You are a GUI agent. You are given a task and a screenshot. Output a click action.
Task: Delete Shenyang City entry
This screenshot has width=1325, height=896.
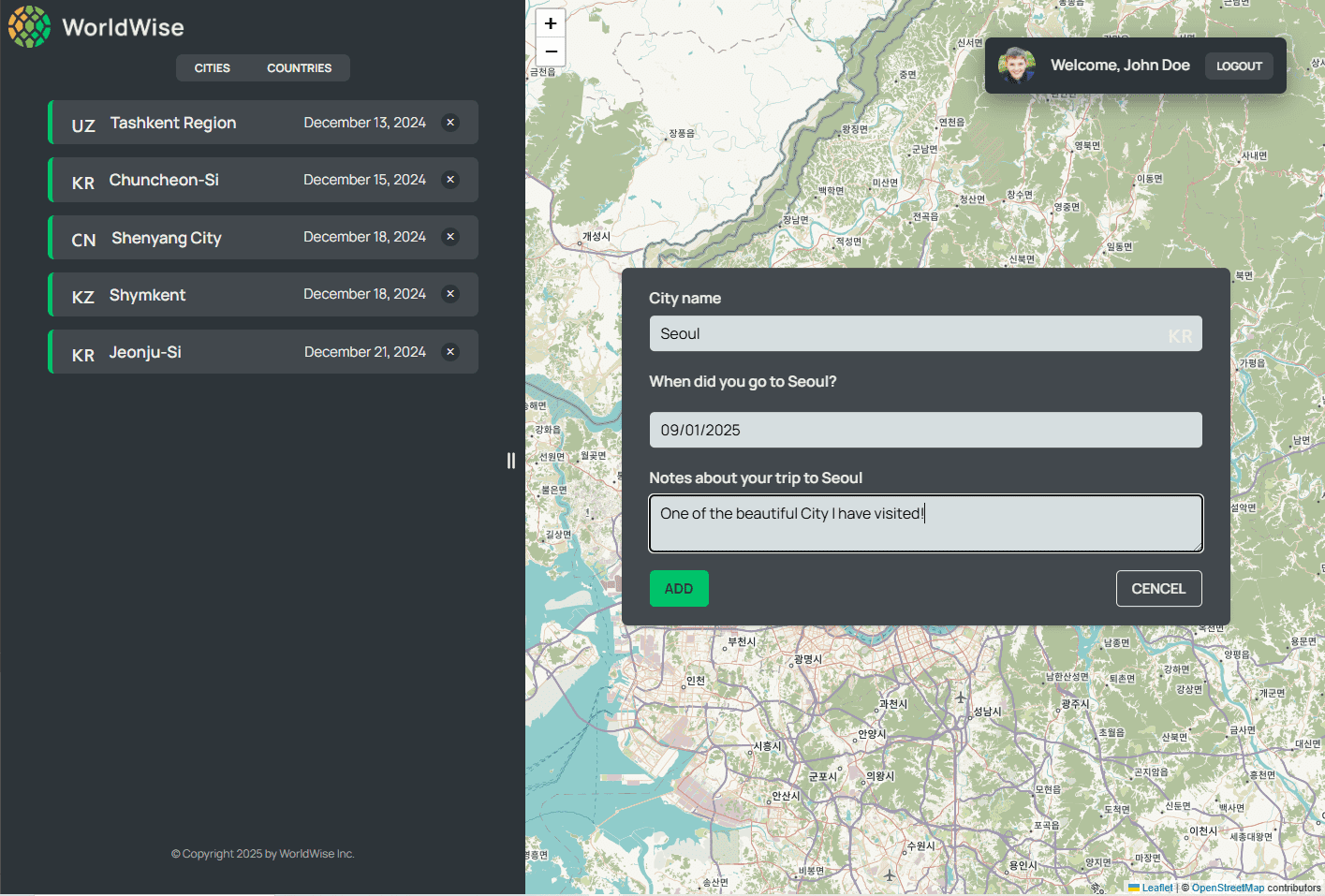[450, 237]
